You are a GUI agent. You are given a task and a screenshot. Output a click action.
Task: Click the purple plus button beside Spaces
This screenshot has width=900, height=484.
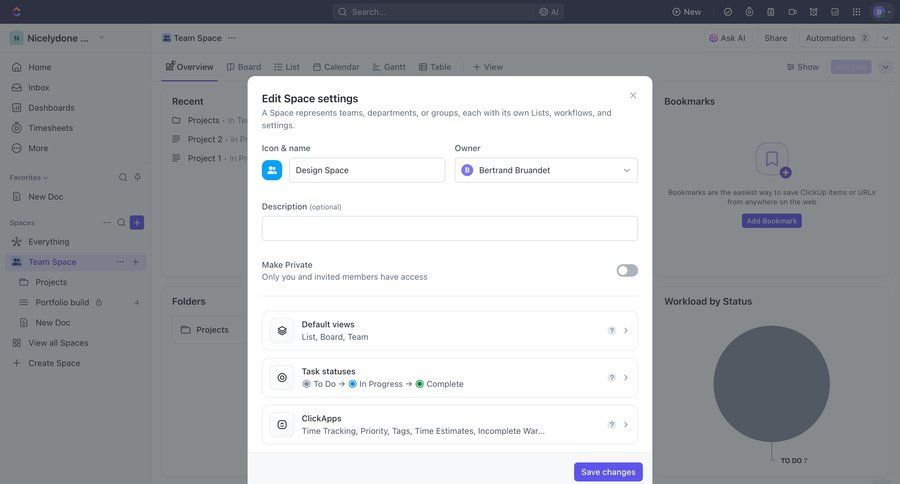tap(137, 222)
